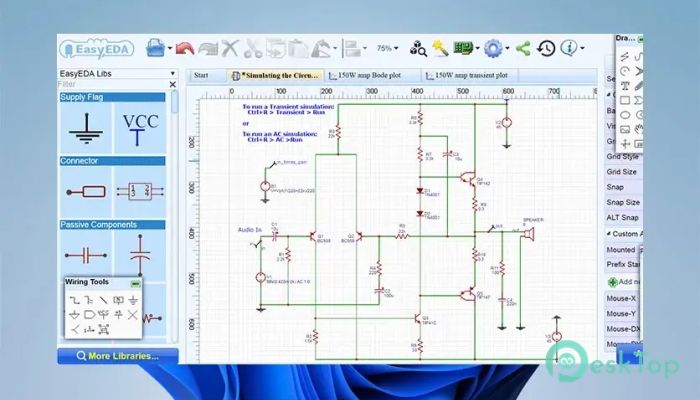This screenshot has width=700, height=400.
Task: Select the Net Port wiring tool
Action: [x=89, y=315]
